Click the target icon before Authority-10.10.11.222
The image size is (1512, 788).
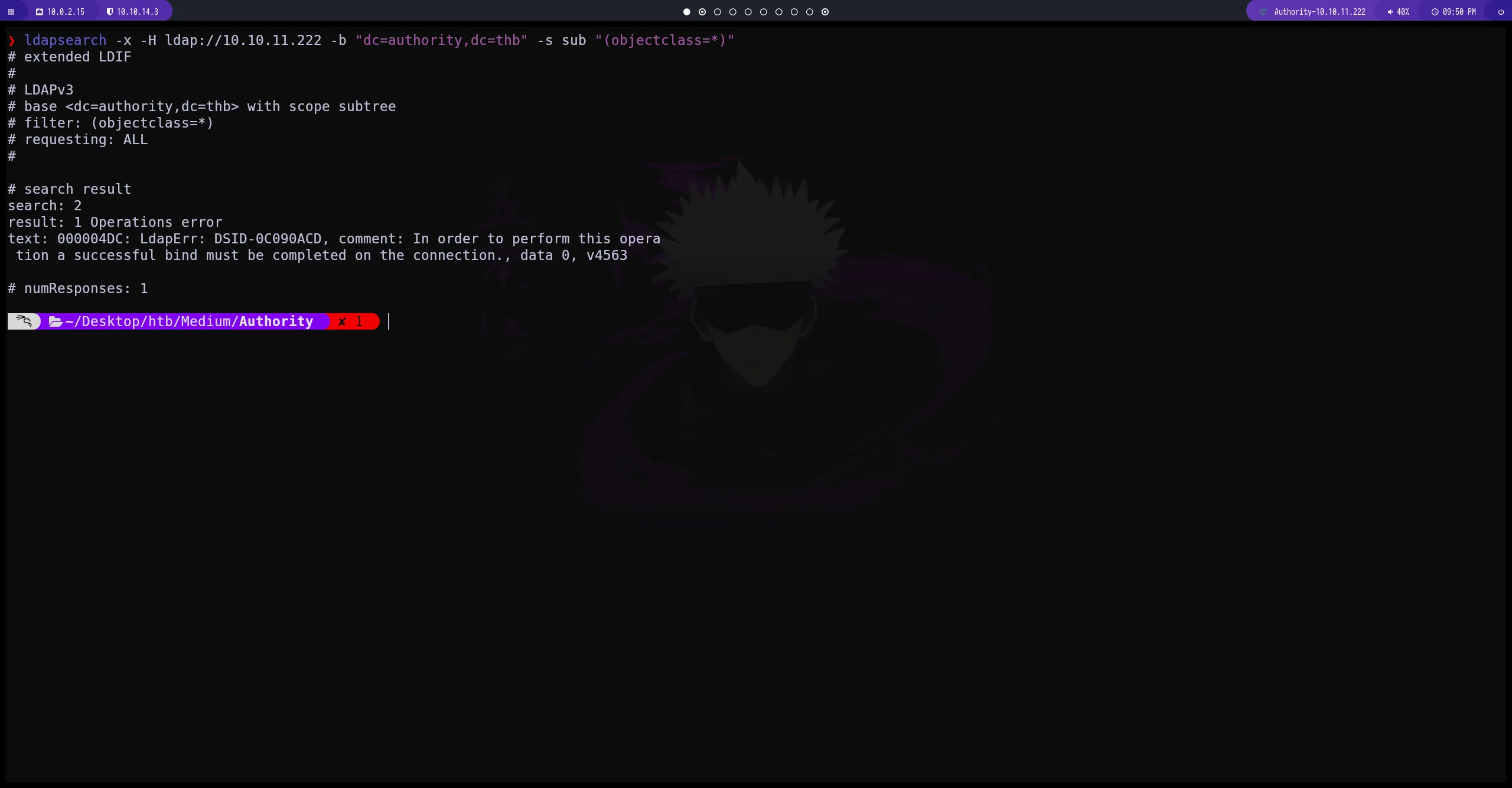pyautogui.click(x=1264, y=11)
